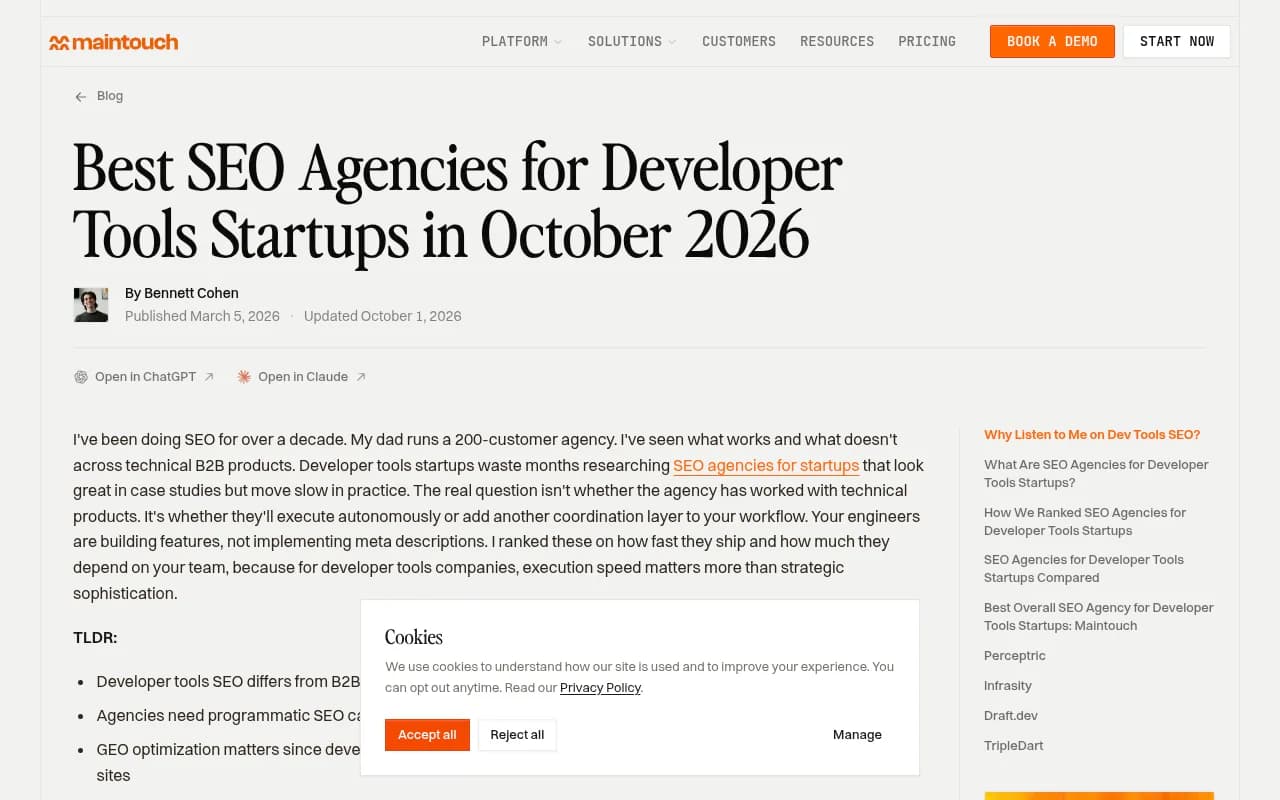Open the Privacy Policy link
The width and height of the screenshot is (1280, 800).
(x=600, y=688)
